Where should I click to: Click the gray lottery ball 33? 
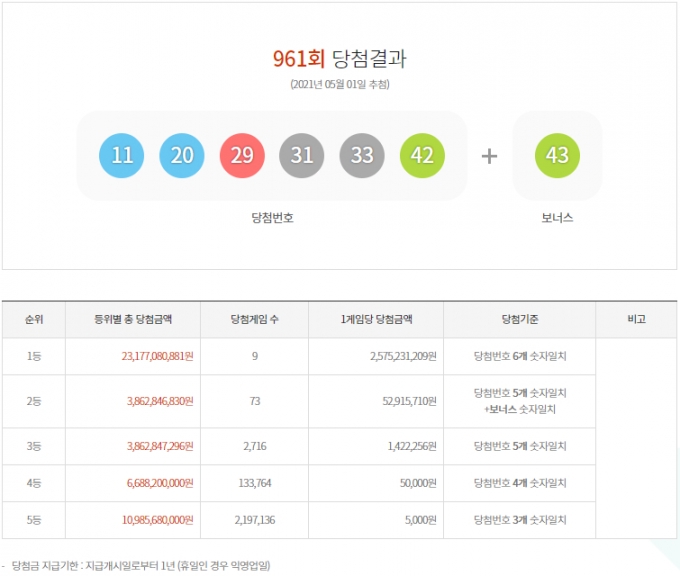[362, 155]
